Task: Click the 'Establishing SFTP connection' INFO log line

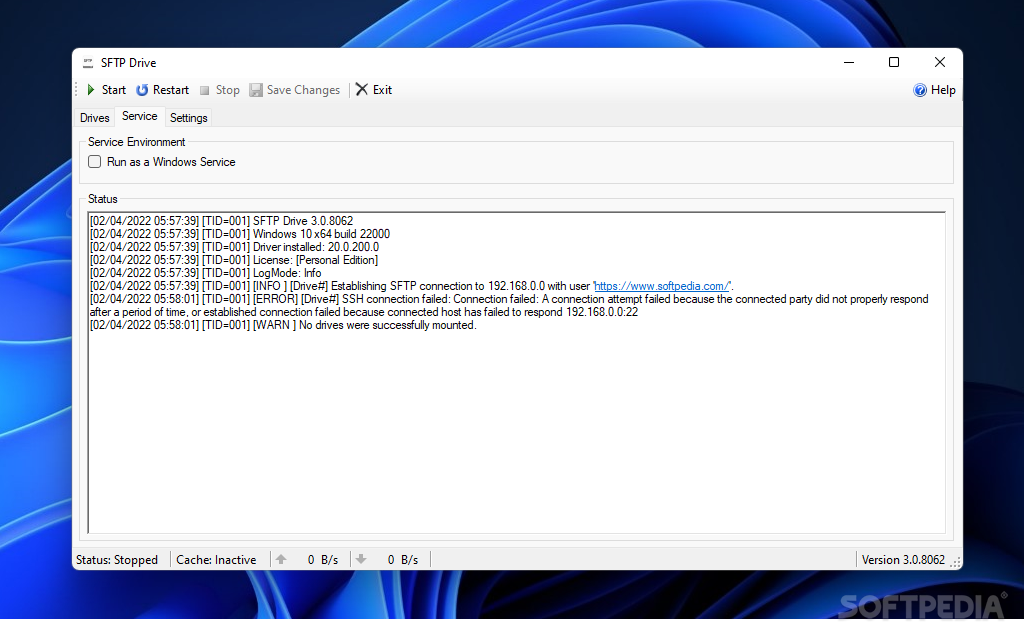Action: pyautogui.click(x=411, y=286)
